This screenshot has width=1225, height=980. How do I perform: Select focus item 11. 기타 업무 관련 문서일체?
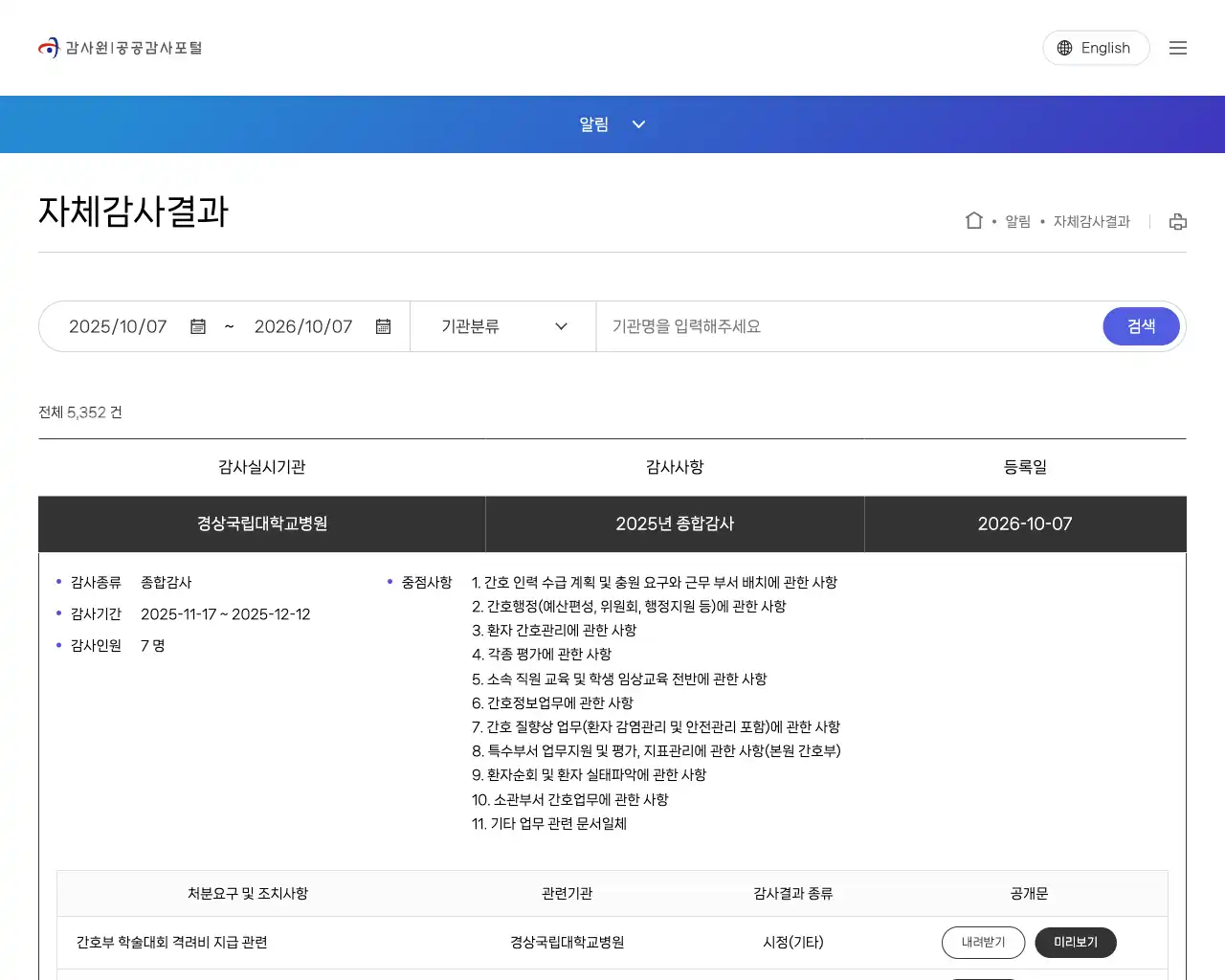coord(549,824)
